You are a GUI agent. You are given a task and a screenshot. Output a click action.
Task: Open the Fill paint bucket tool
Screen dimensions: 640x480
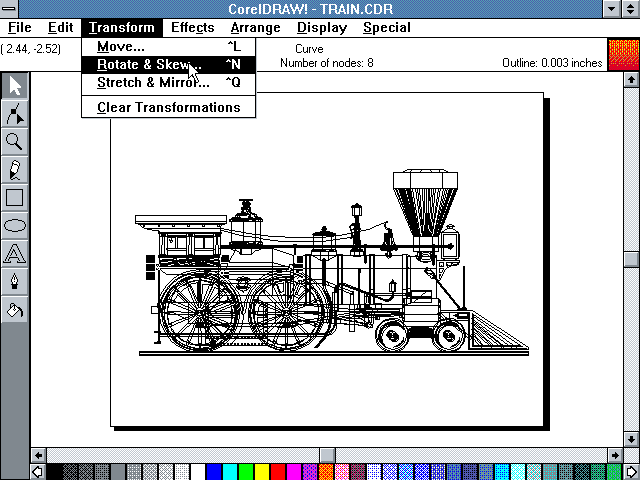(15, 309)
